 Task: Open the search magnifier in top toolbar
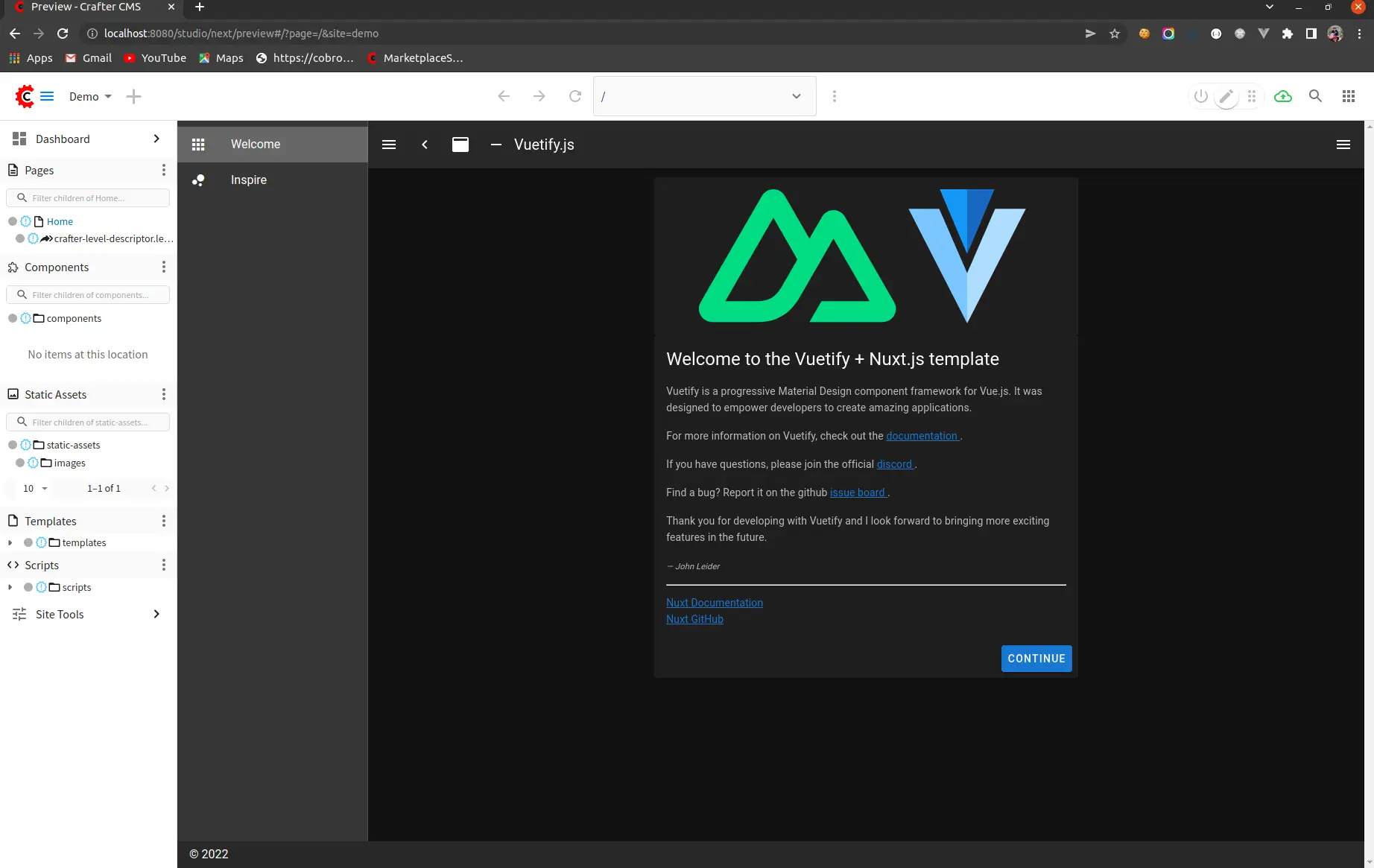coord(1315,96)
